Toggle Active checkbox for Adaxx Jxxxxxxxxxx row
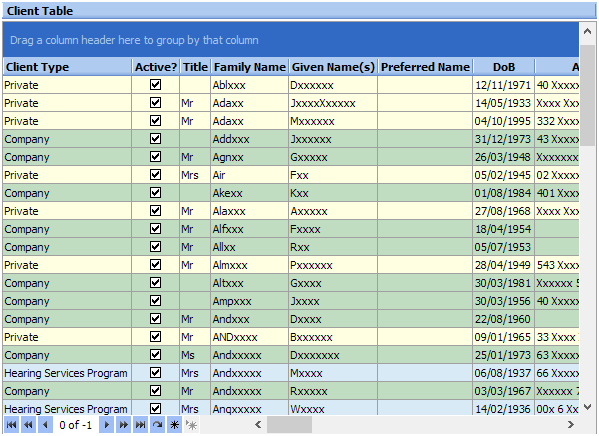This screenshot has height=436, width=599. click(155, 102)
